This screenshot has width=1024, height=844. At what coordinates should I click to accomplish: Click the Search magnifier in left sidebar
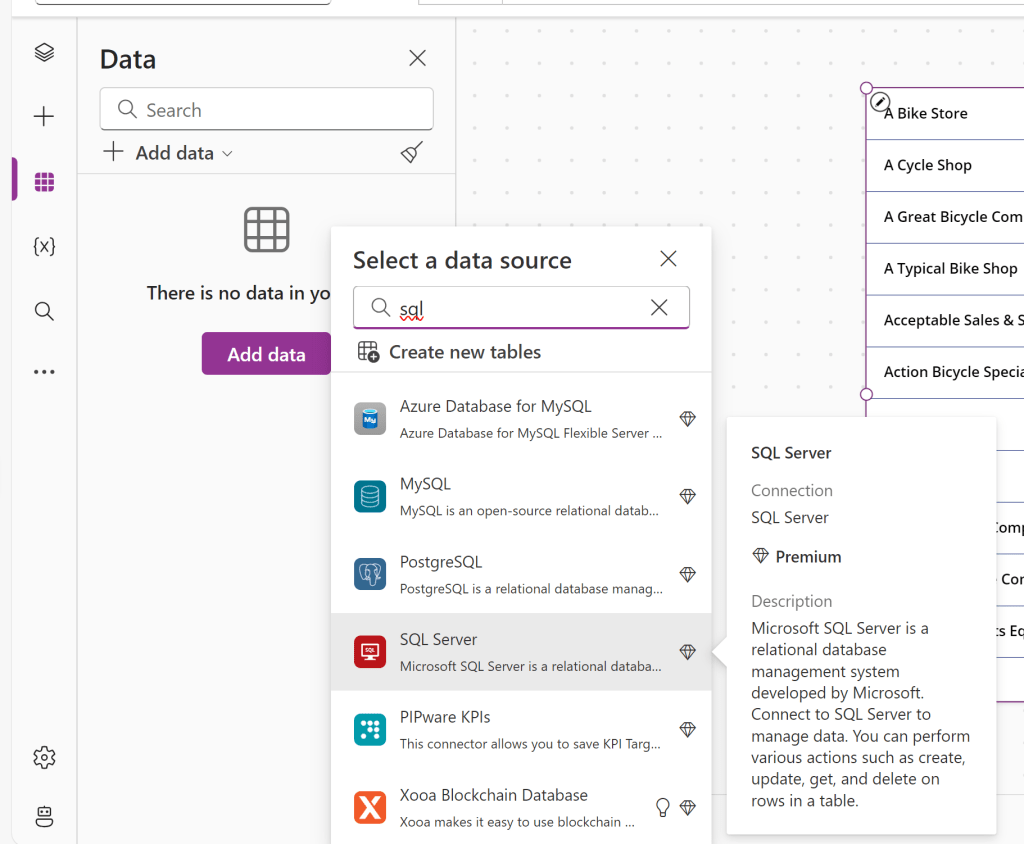(x=44, y=311)
